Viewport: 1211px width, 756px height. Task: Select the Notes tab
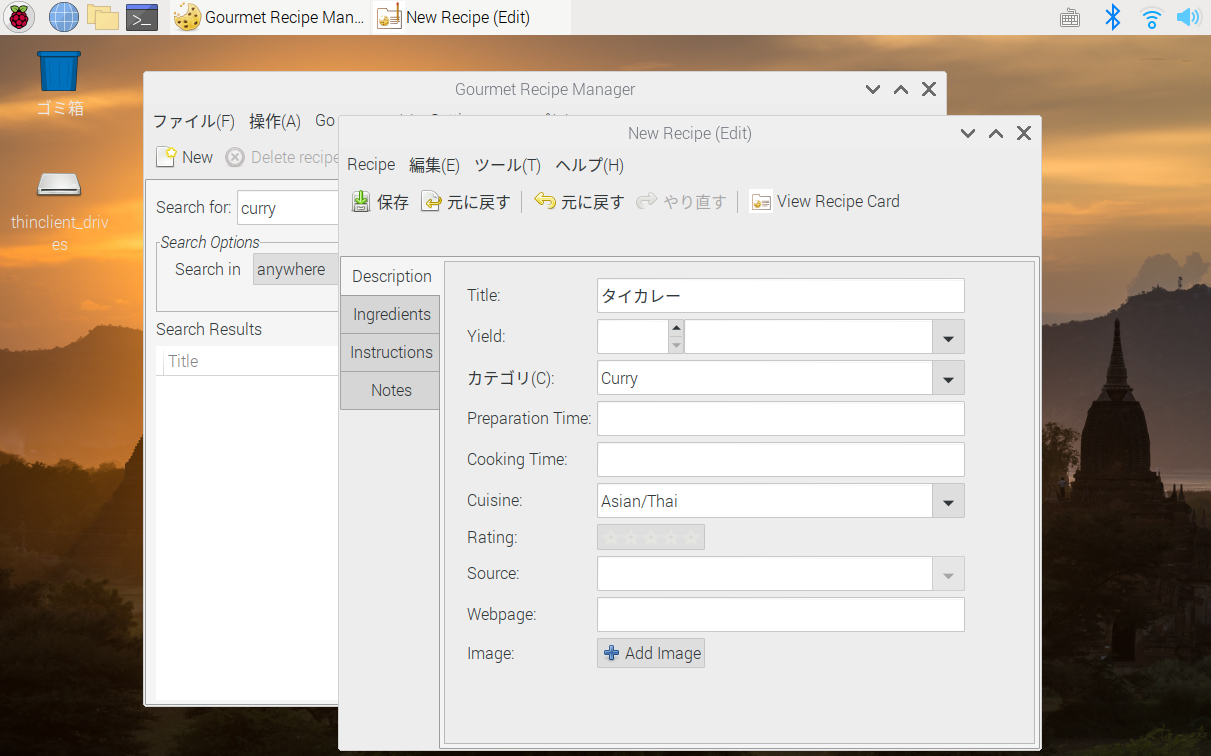(x=390, y=390)
